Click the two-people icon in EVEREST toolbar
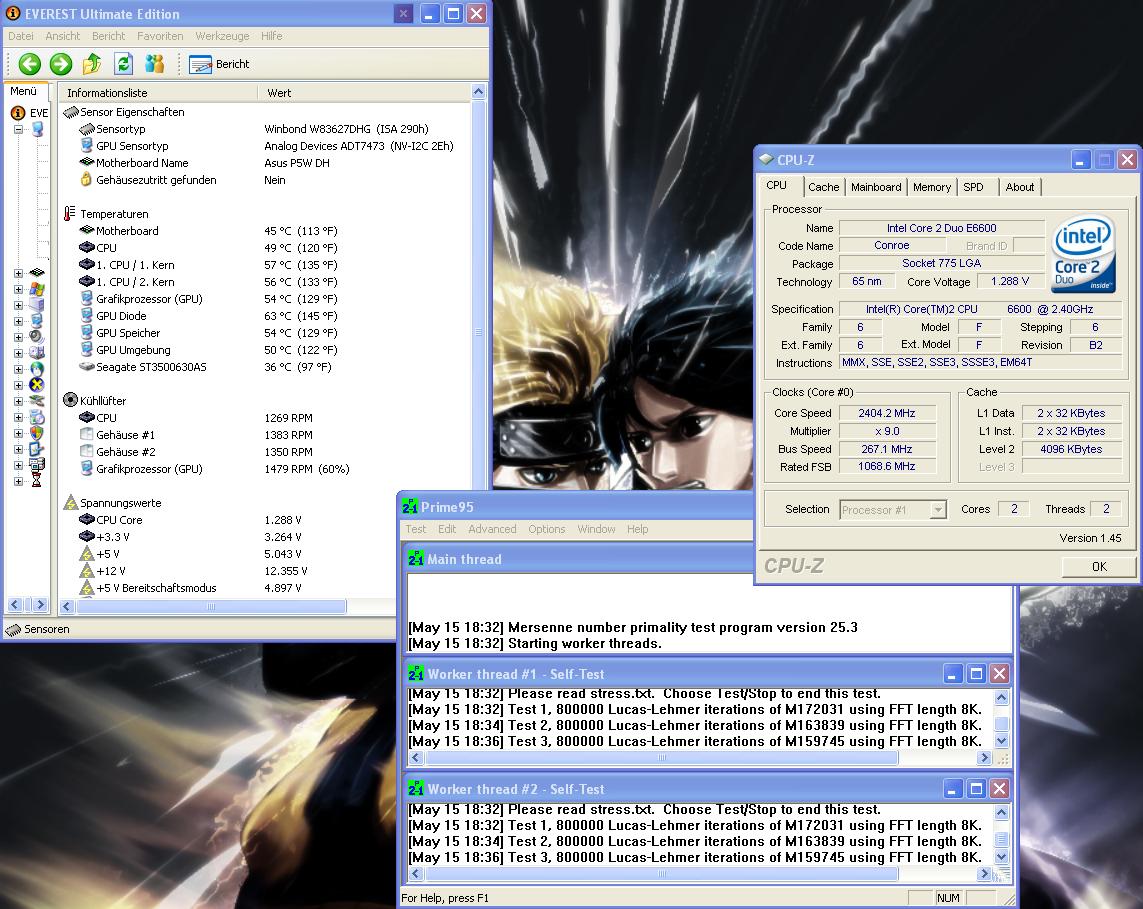1143x909 pixels. 155,64
